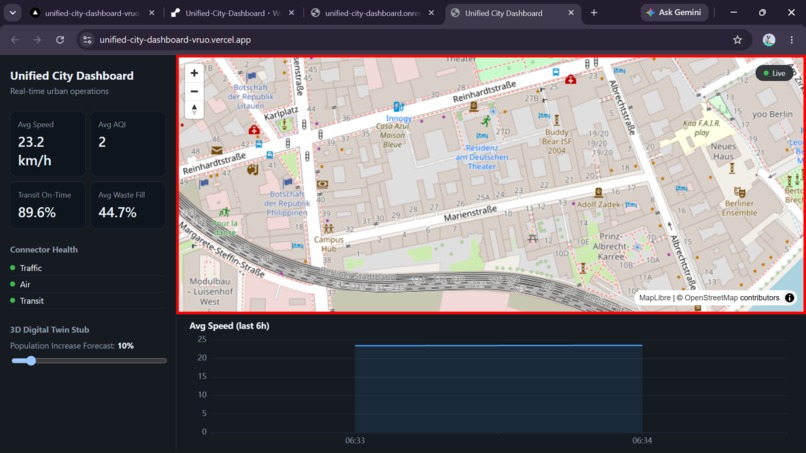Click the Unified City Dashboard title
Viewport: 806px width, 453px height.
click(x=71, y=76)
